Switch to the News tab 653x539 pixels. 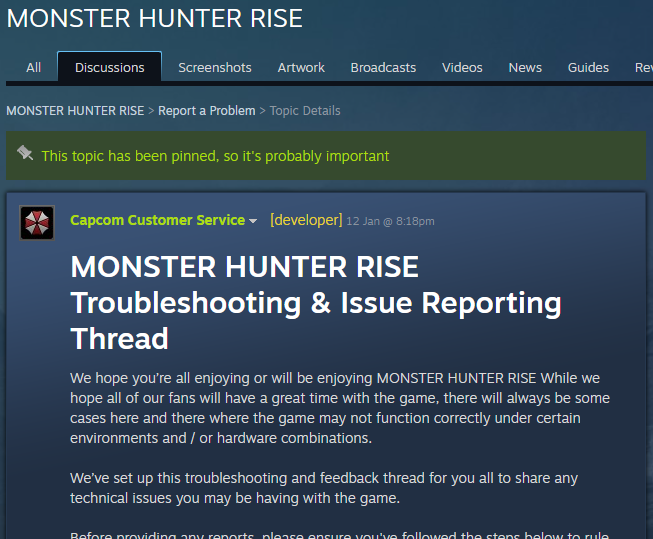(x=525, y=67)
